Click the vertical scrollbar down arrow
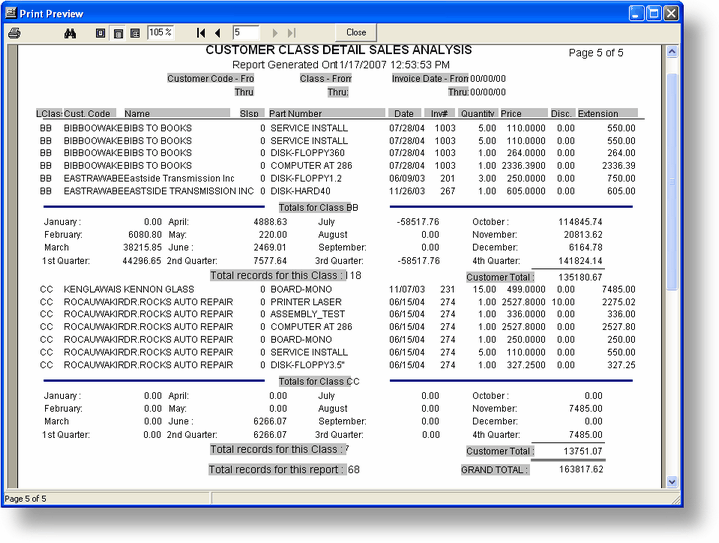 tap(673, 482)
